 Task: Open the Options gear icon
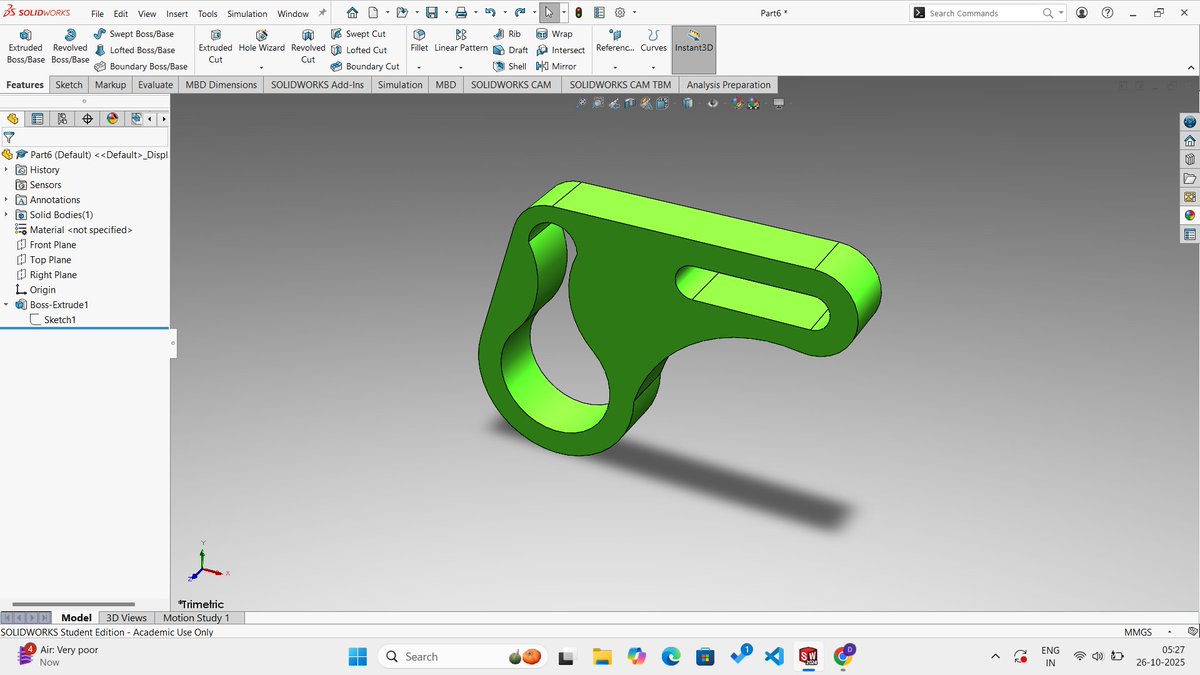[620, 13]
